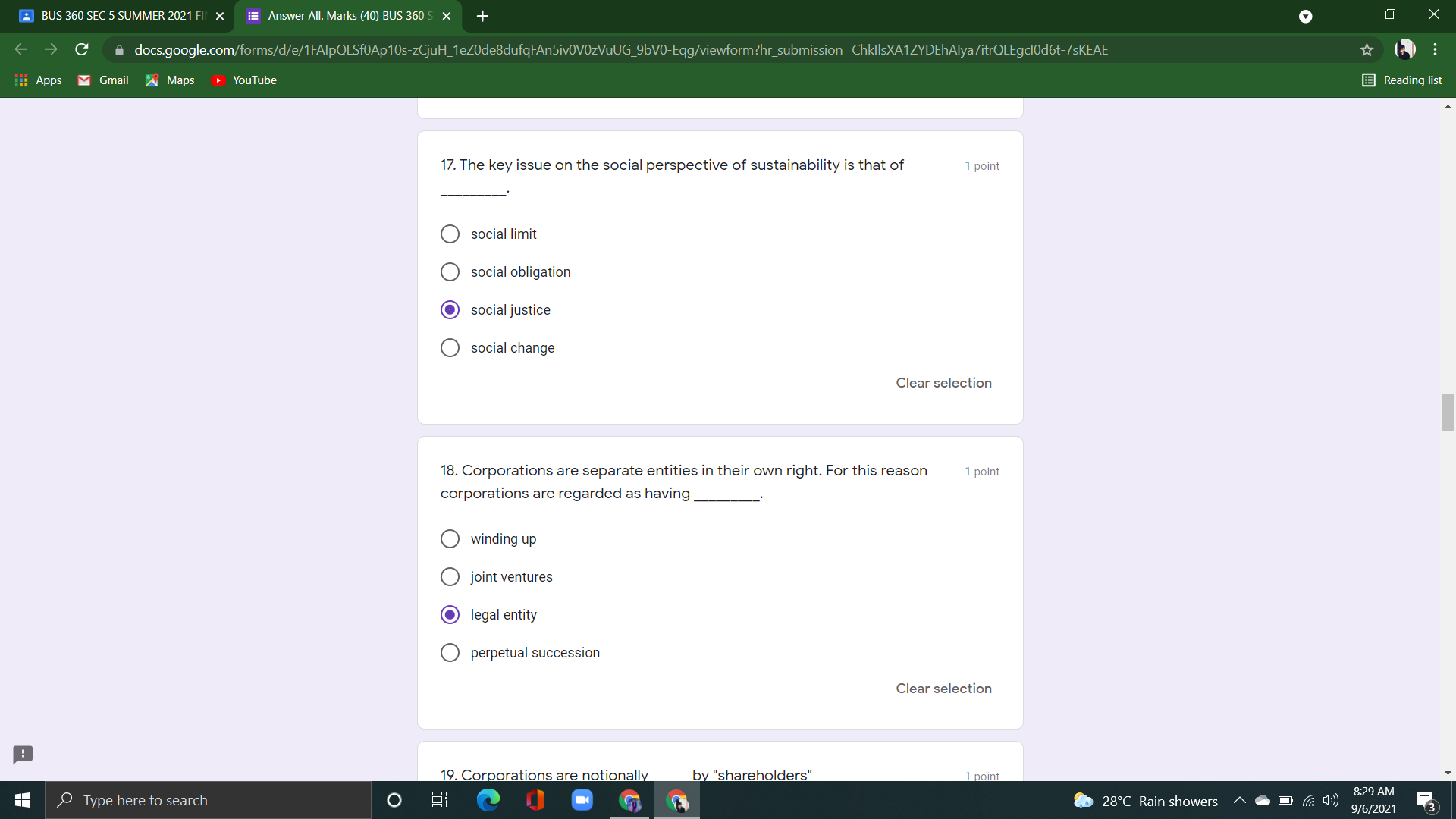Adjust the system volume control
Image resolution: width=1456 pixels, height=819 pixels.
pos(1332,800)
